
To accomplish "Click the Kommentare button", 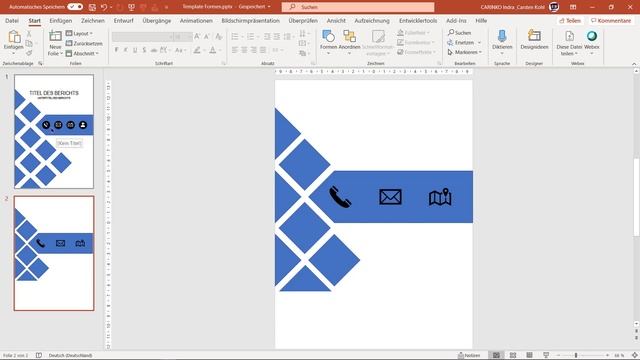I will pos(611,20).
